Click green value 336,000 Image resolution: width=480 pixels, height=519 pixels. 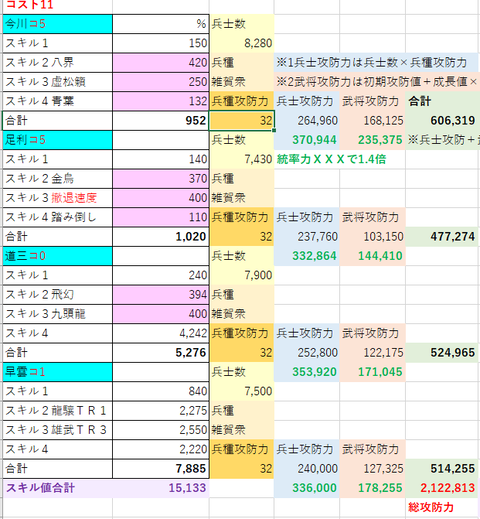click(307, 488)
